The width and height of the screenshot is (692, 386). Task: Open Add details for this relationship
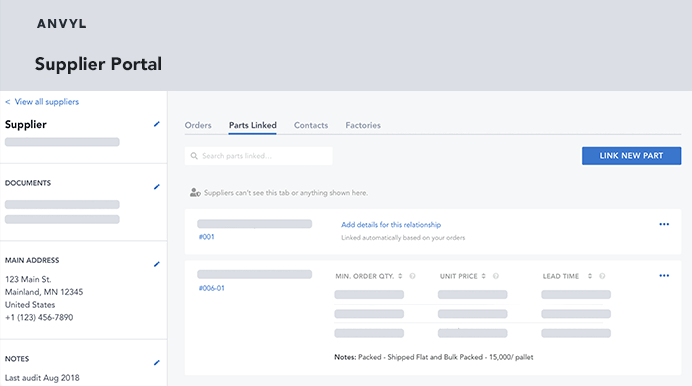(391, 225)
